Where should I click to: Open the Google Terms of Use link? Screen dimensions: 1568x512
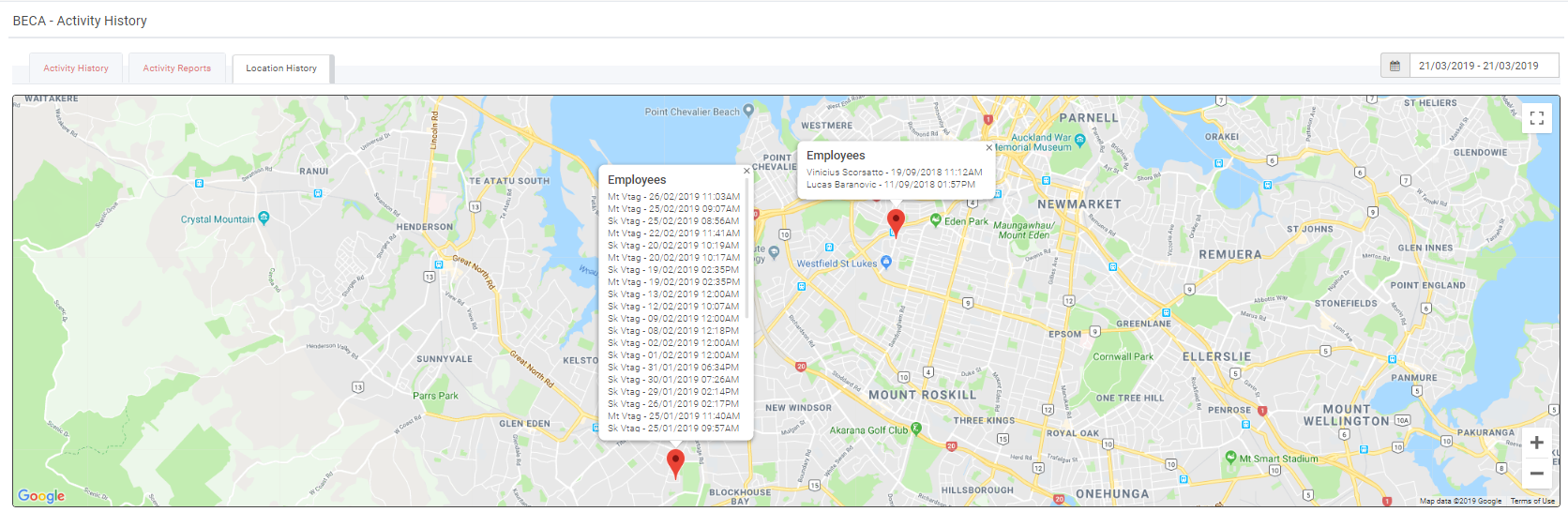click(1531, 502)
